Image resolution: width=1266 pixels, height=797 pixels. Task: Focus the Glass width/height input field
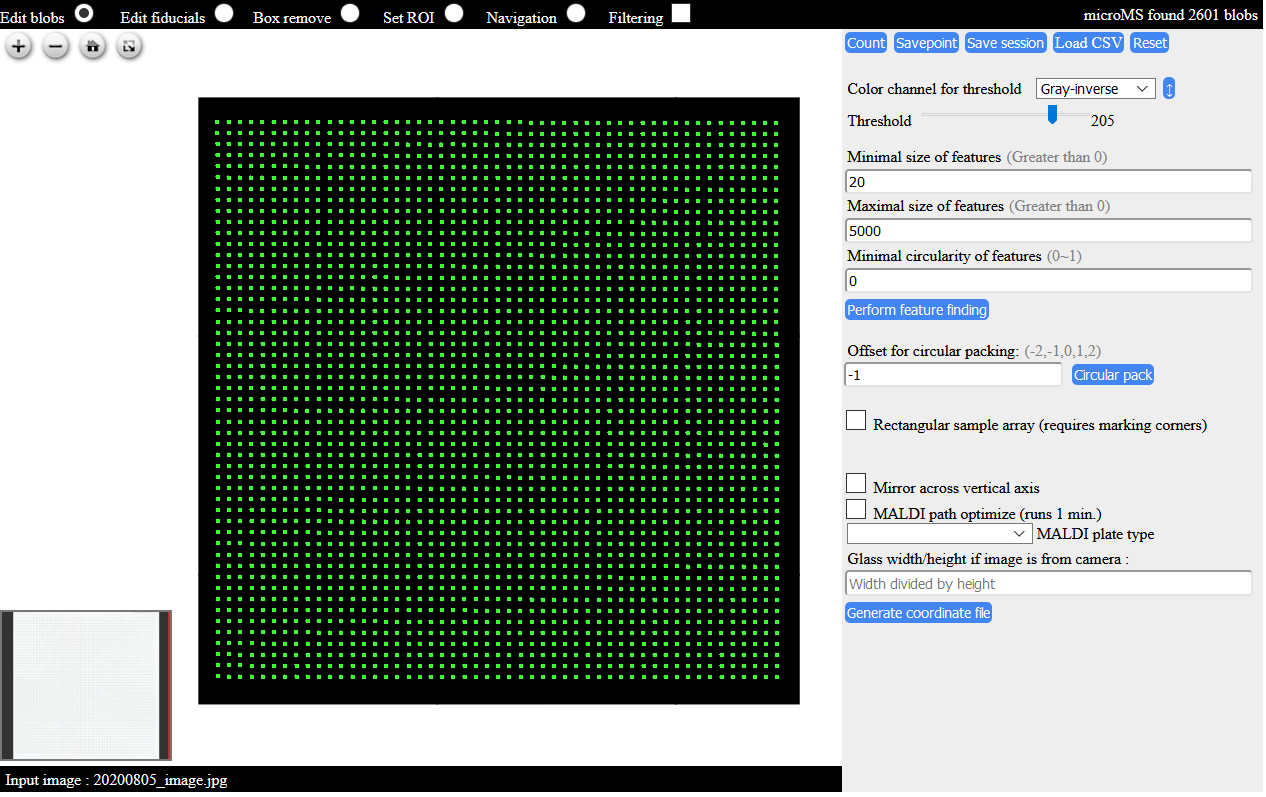tap(1049, 584)
